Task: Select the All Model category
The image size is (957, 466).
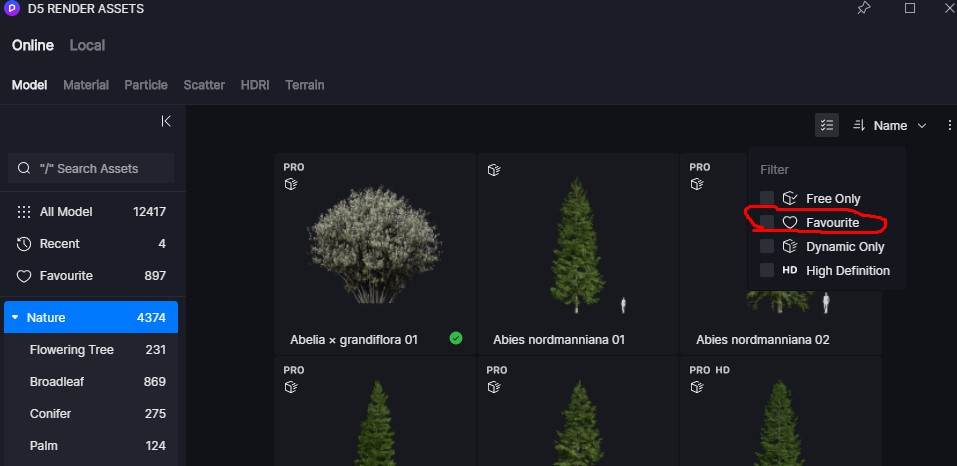Action: click(x=91, y=212)
